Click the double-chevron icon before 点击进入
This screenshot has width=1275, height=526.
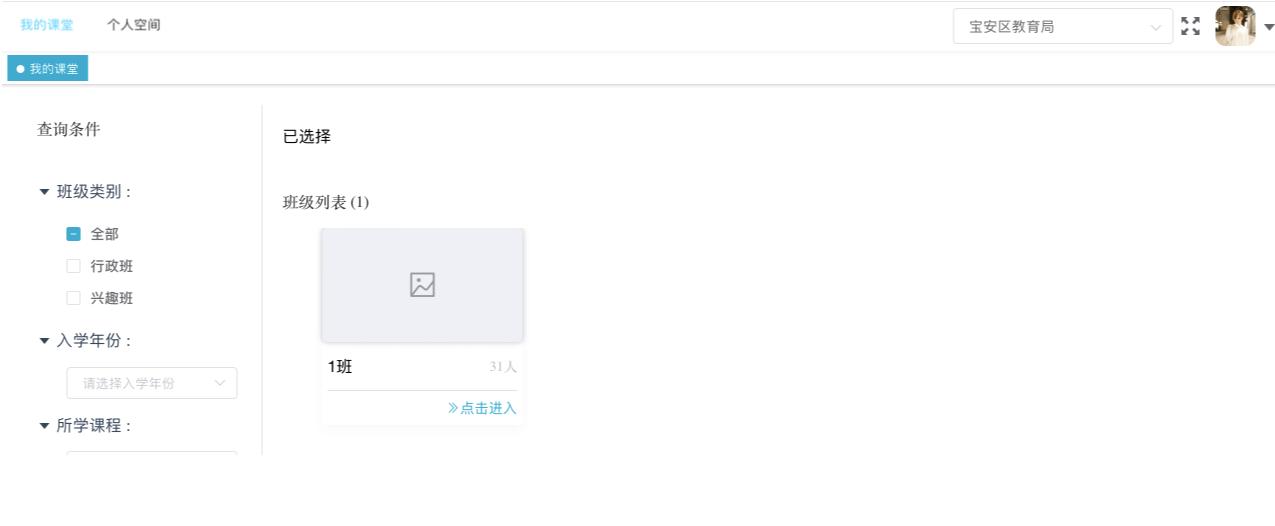point(453,408)
